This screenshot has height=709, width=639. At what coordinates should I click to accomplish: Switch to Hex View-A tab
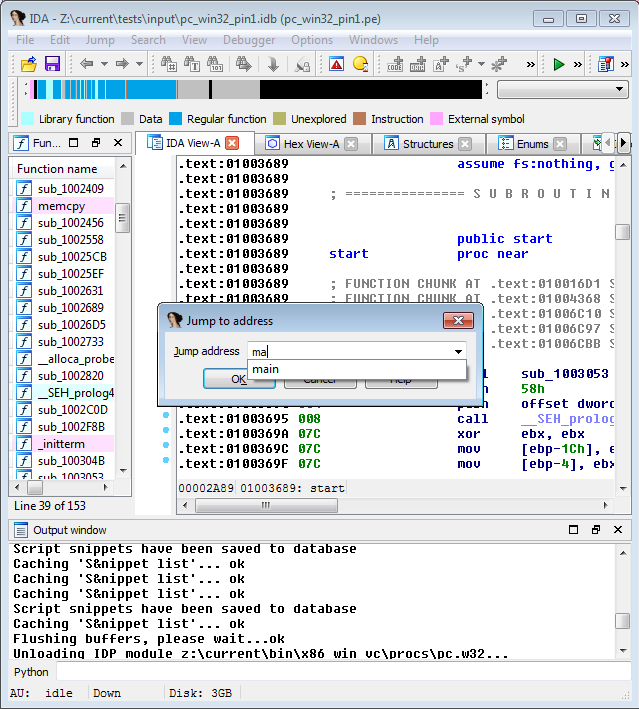pyautogui.click(x=311, y=144)
